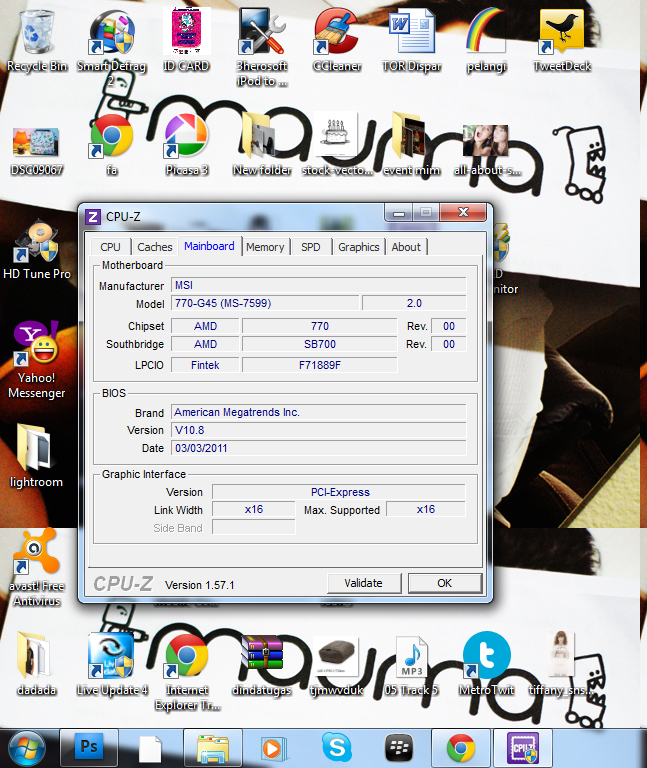Launch MSI Live Update 4 icon
The height and width of the screenshot is (768, 647).
coord(111,657)
